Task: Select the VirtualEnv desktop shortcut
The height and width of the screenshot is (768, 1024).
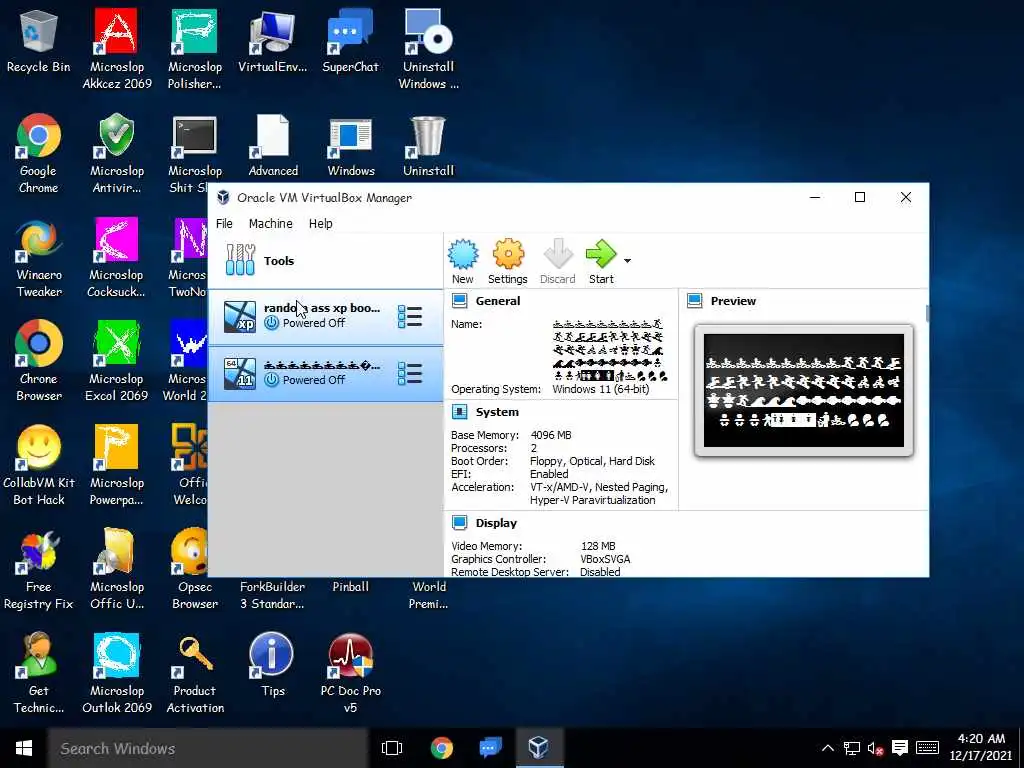Action: click(x=272, y=41)
